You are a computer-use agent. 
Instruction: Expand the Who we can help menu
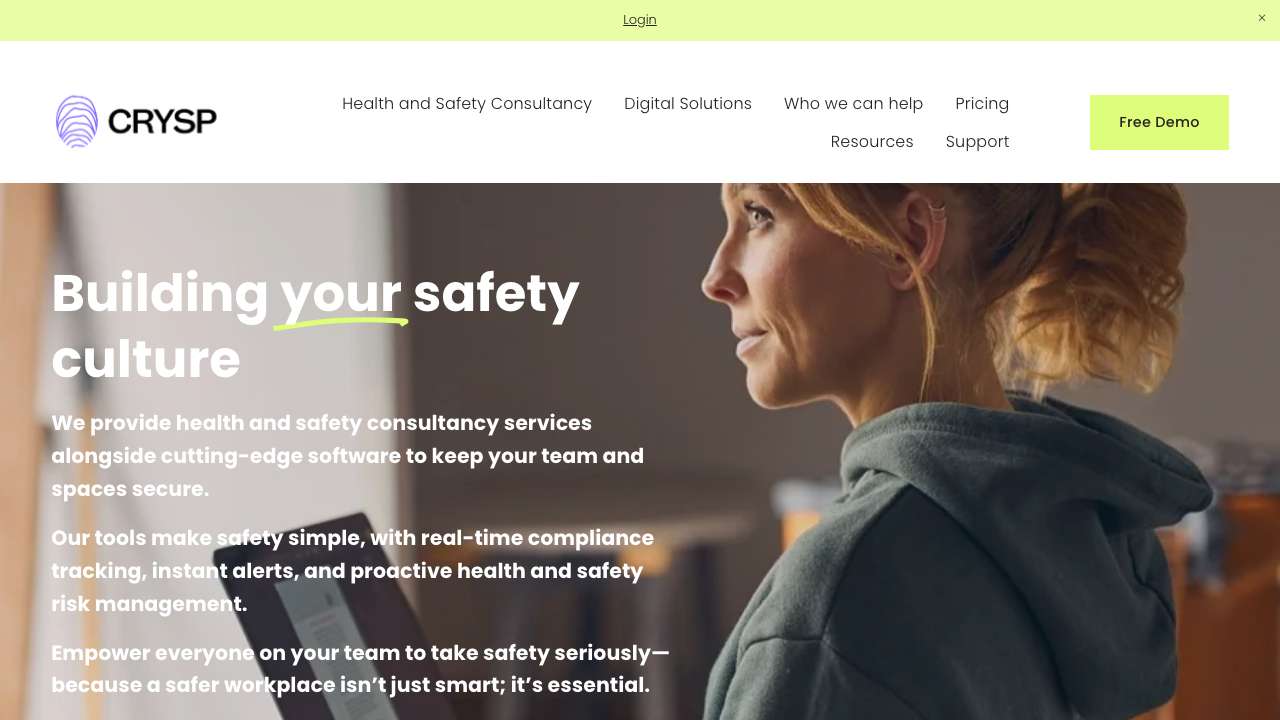[x=853, y=104]
